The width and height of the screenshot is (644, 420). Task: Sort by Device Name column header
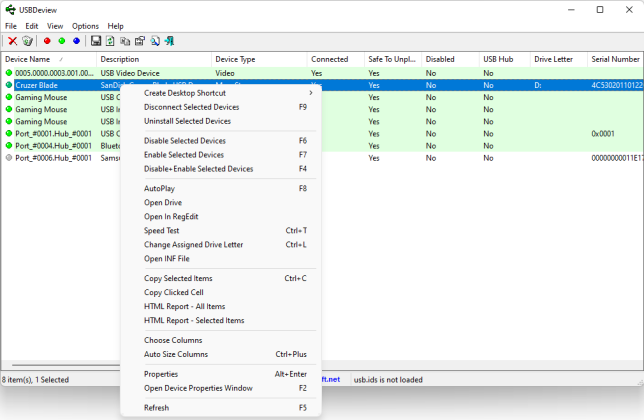[x=30, y=59]
